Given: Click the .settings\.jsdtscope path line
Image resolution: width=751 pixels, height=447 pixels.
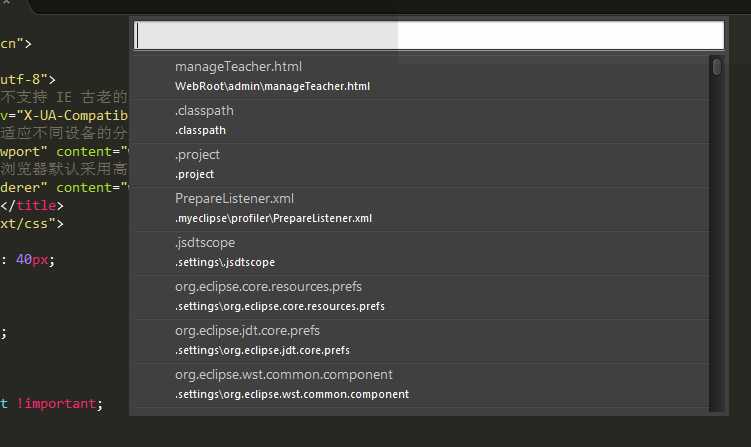Looking at the screenshot, I should click(x=225, y=263).
